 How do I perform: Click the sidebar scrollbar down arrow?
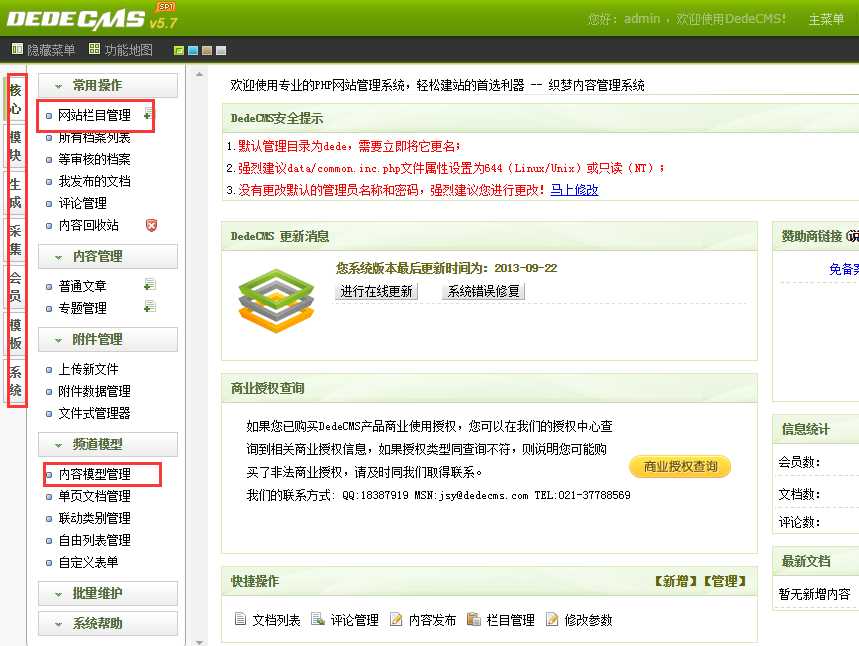(199, 642)
